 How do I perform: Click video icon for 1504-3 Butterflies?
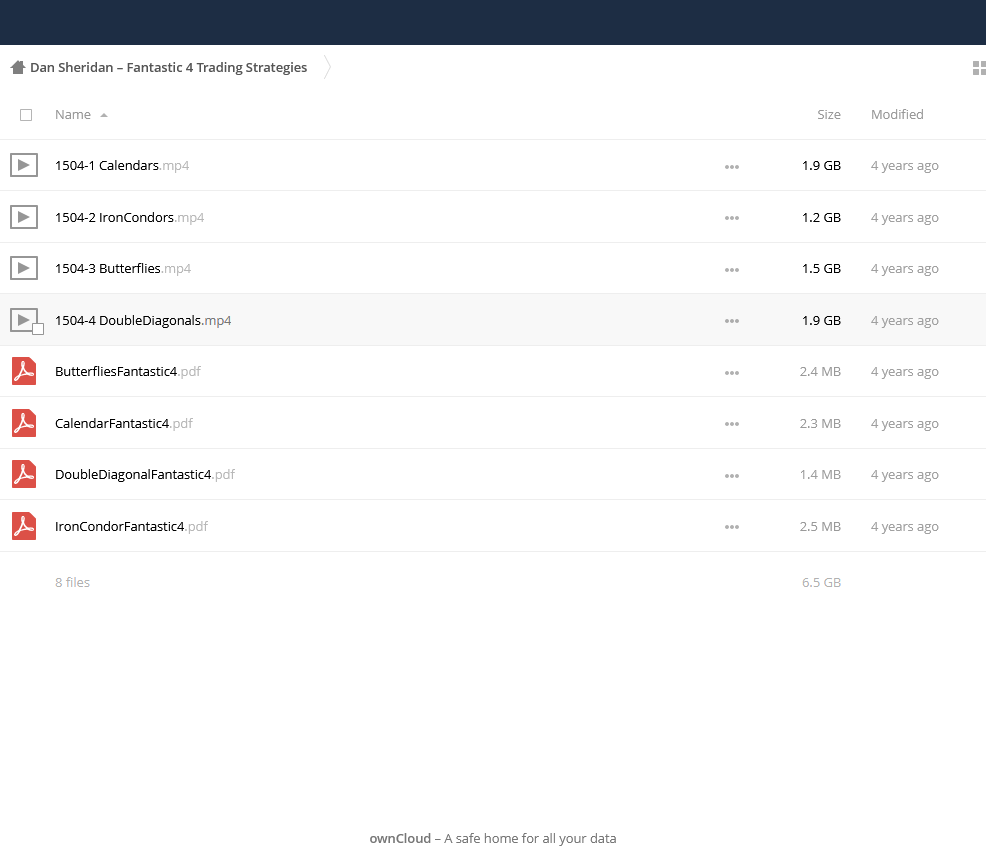tap(24, 269)
